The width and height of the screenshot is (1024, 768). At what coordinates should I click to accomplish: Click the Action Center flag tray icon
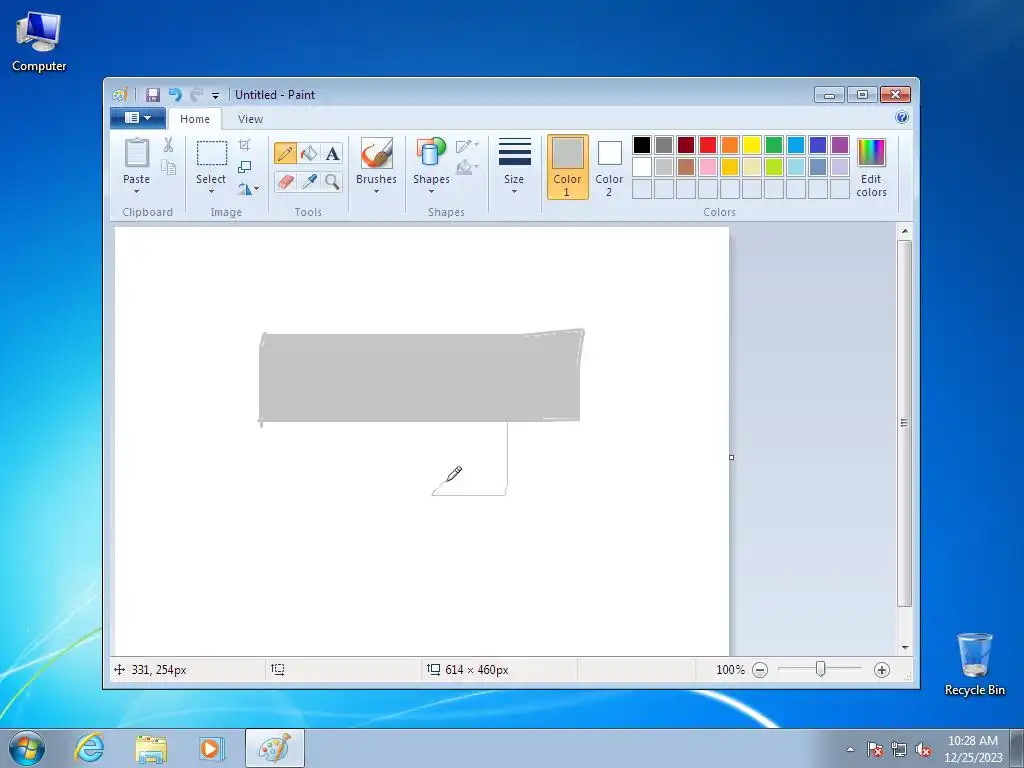(x=875, y=749)
